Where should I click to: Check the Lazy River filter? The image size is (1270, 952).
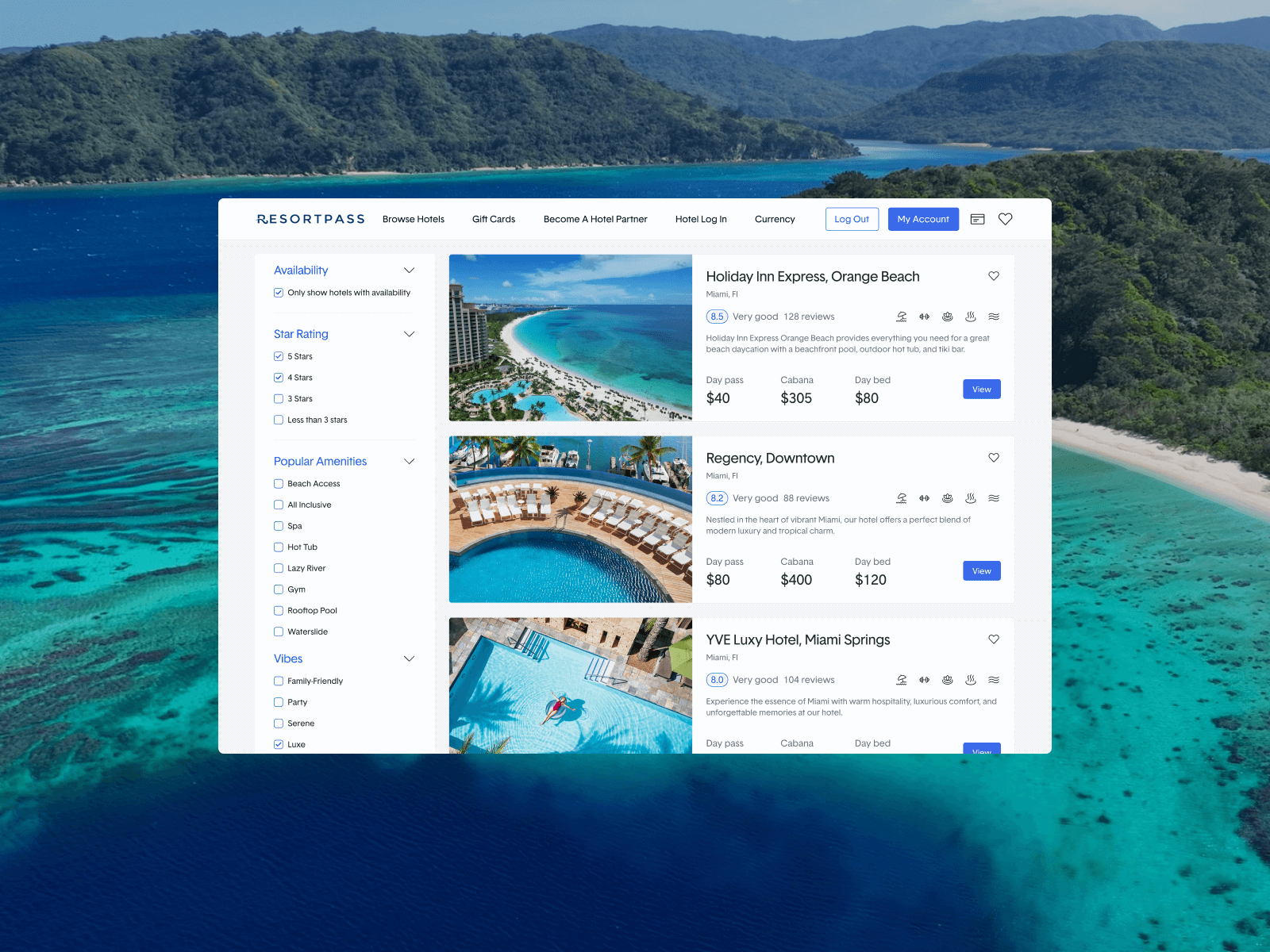coord(279,568)
